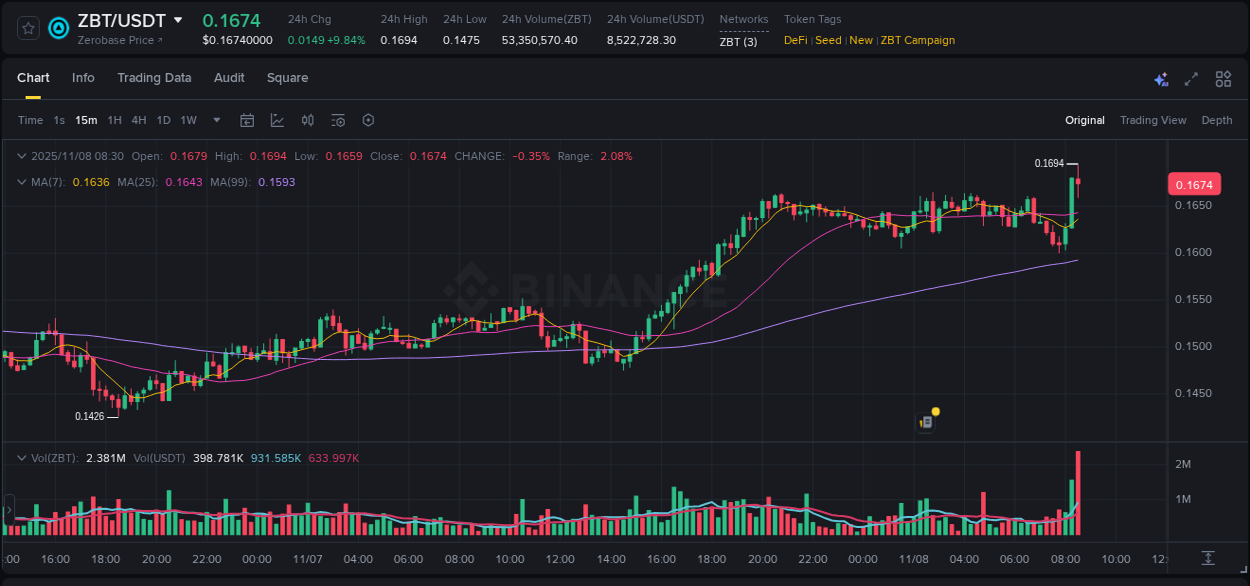Open chart settings via the hexagon icon
Image resolution: width=1250 pixels, height=586 pixels.
[368, 120]
